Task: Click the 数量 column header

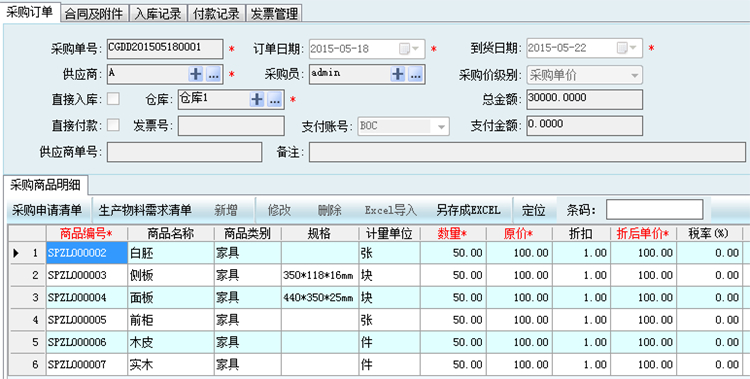Action: pyautogui.click(x=453, y=234)
